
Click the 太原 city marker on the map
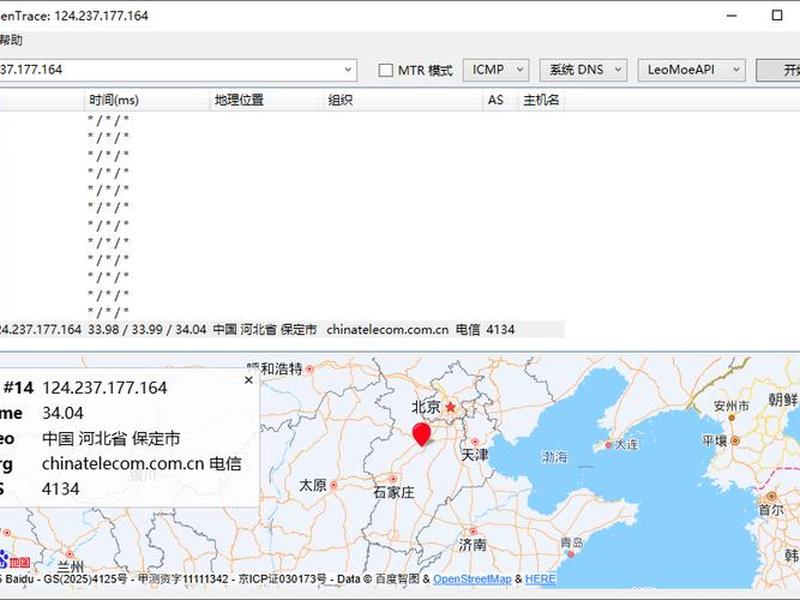pyautogui.click(x=334, y=485)
